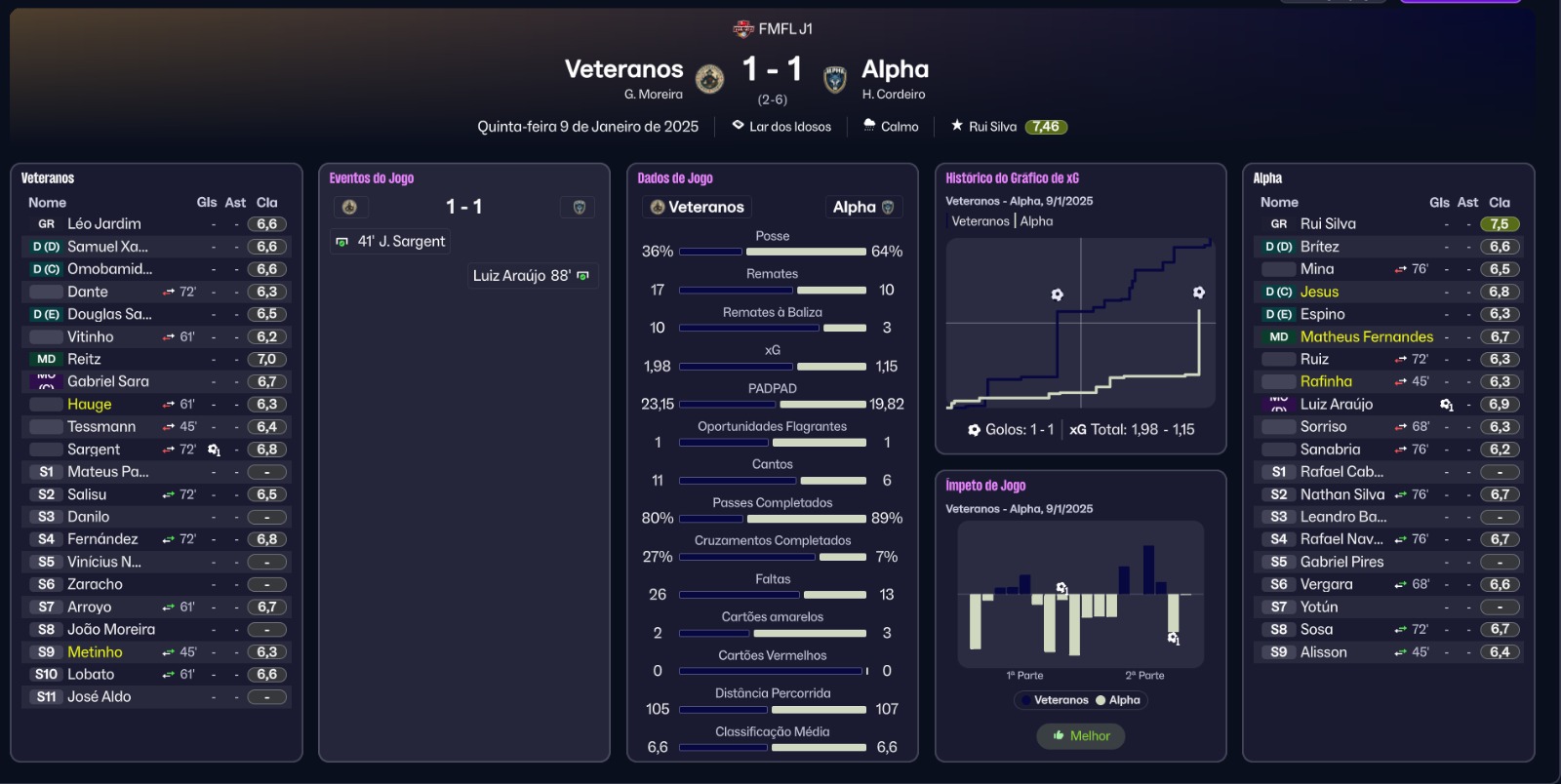The image size is (1561, 784).
Task: Click the Veteranos club crest in the header
Action: (x=710, y=78)
